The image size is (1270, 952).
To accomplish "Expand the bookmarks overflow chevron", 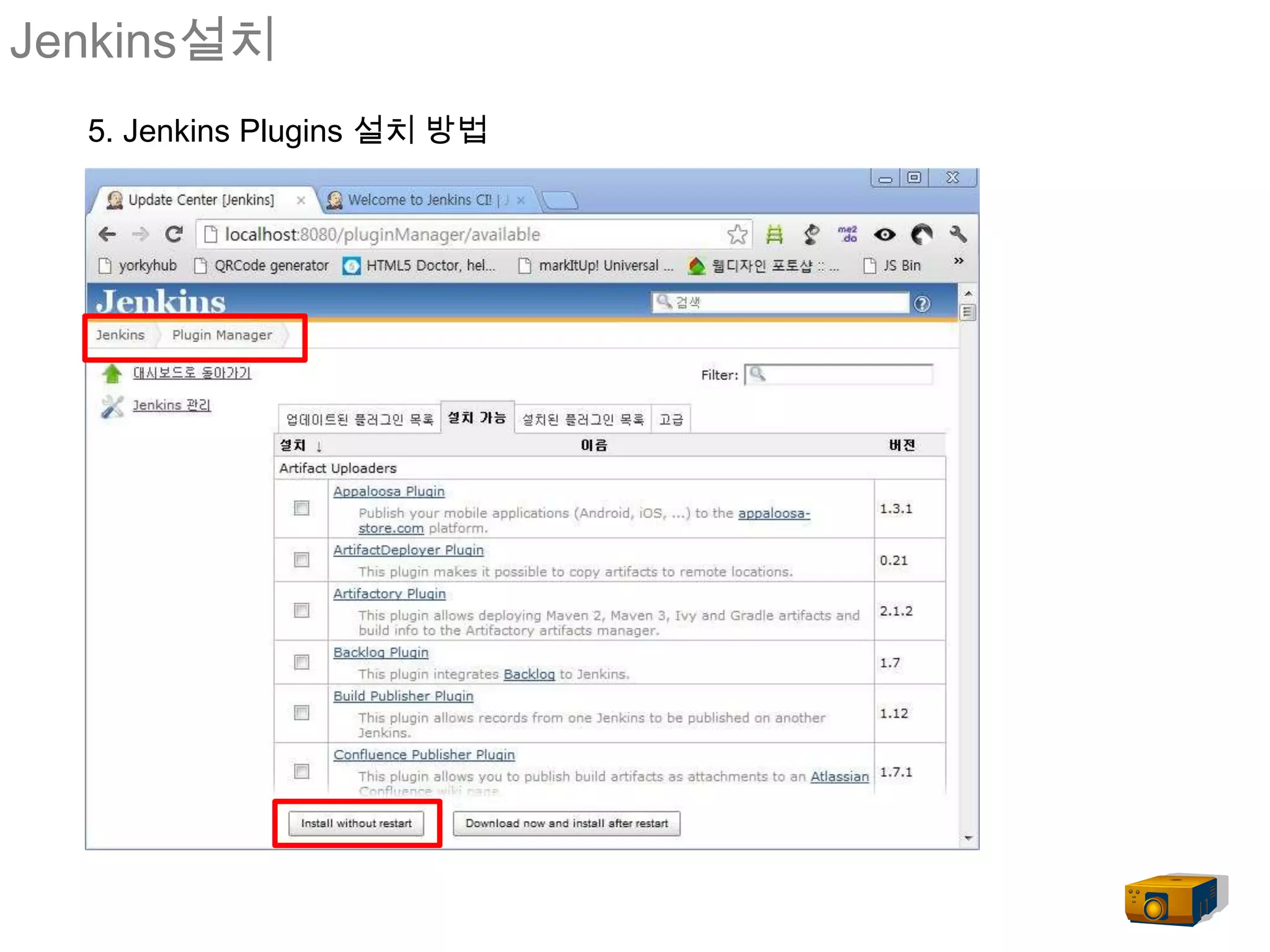I will (959, 261).
